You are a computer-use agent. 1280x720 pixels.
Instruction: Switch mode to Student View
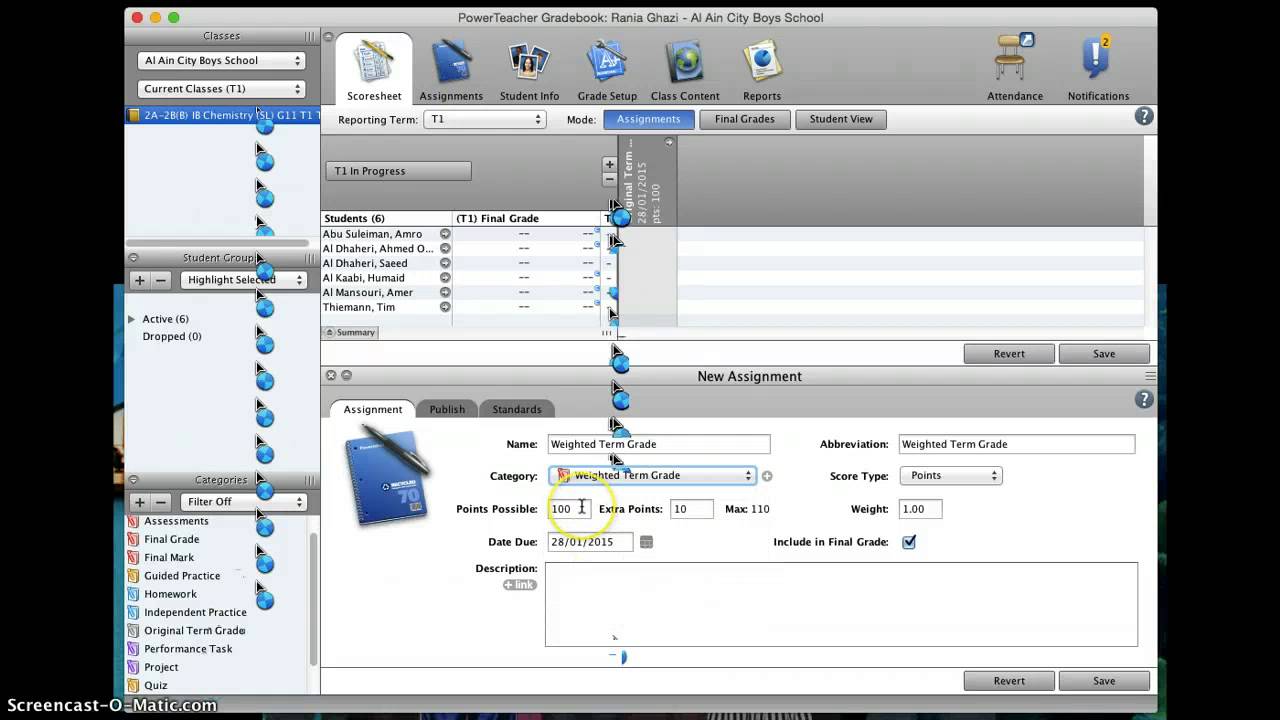[x=841, y=119]
